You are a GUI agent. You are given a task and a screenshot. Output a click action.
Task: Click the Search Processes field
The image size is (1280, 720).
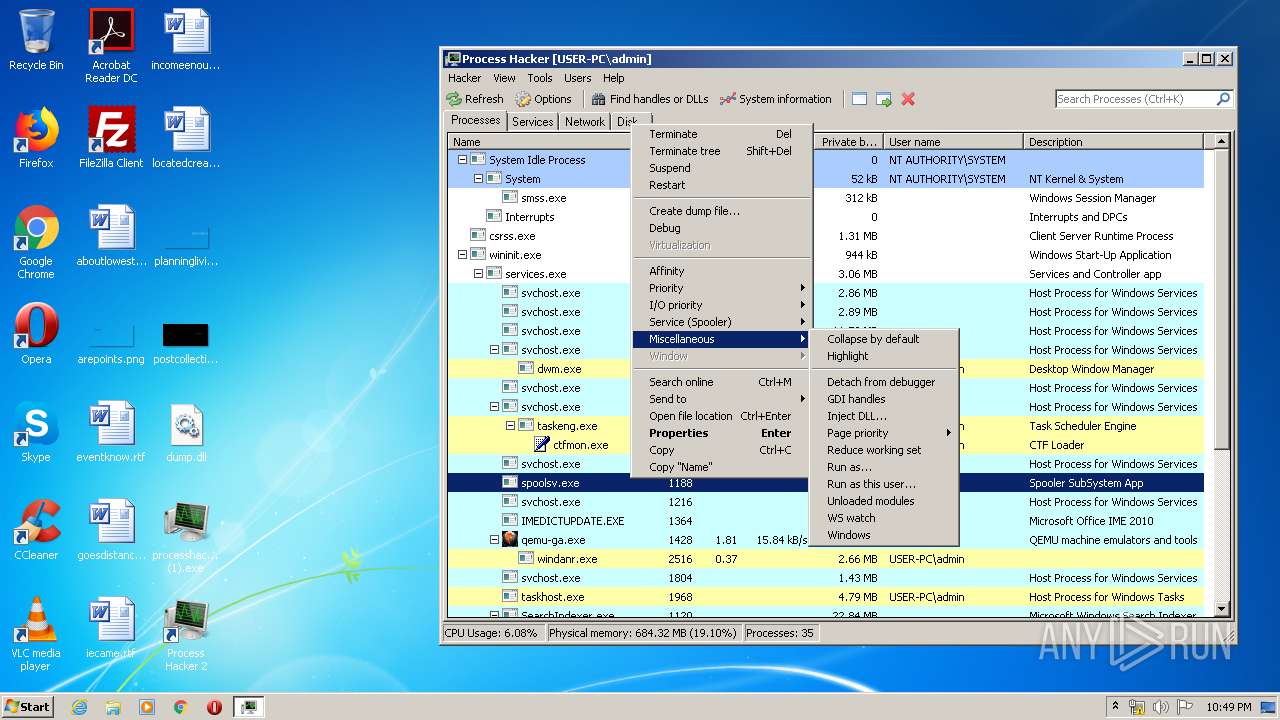click(x=1135, y=99)
